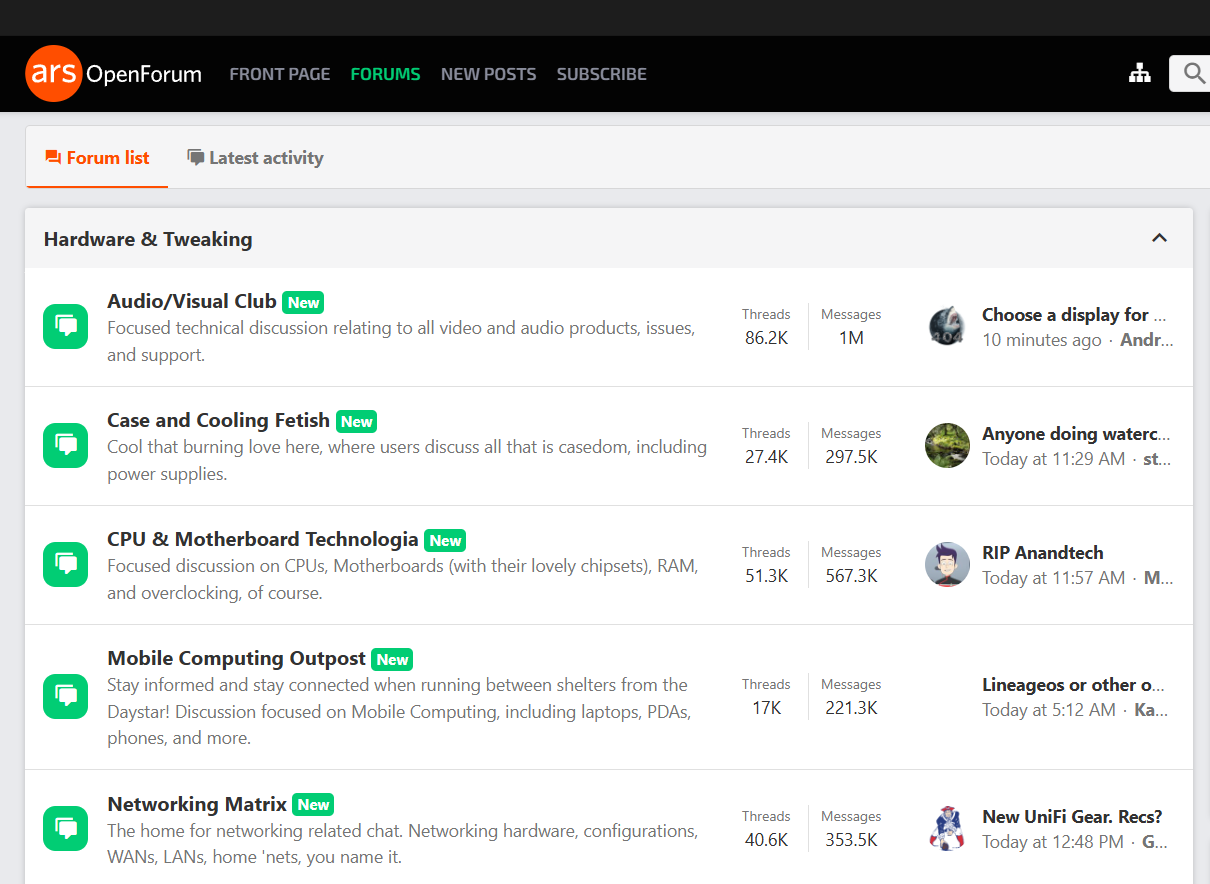Click the Audio/Visual Club forum chat icon
This screenshot has width=1210, height=884.
(66, 327)
